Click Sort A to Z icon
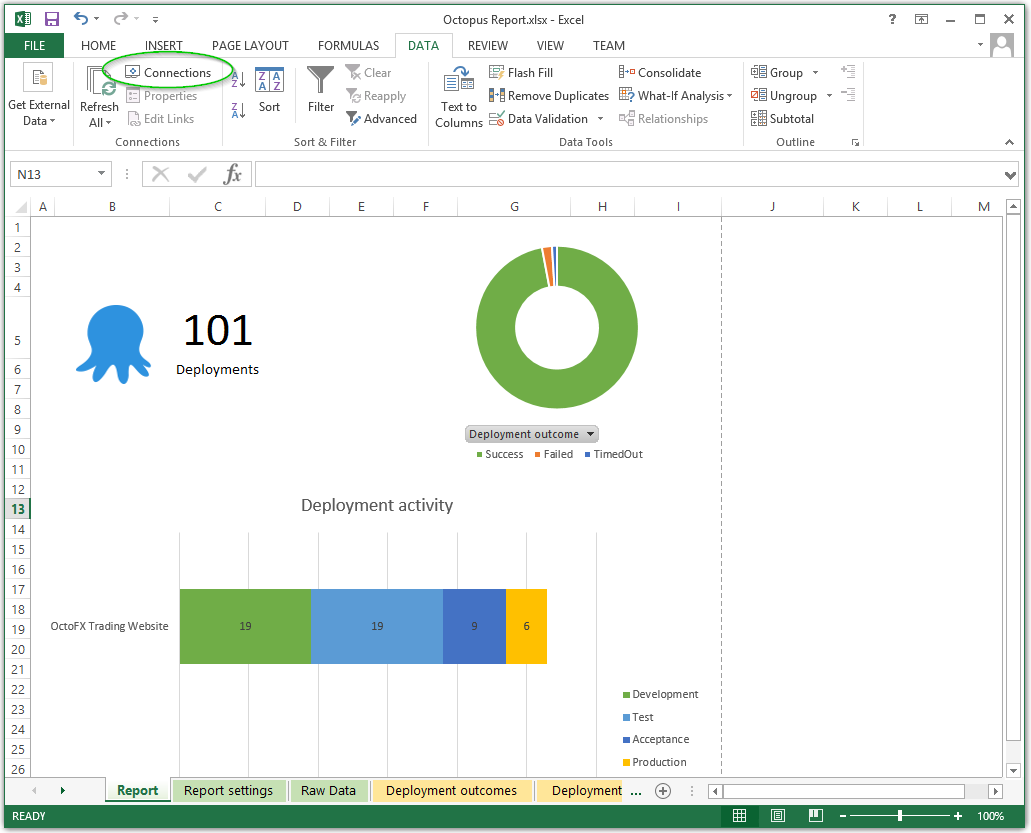This screenshot has height=833, width=1031. (x=238, y=79)
